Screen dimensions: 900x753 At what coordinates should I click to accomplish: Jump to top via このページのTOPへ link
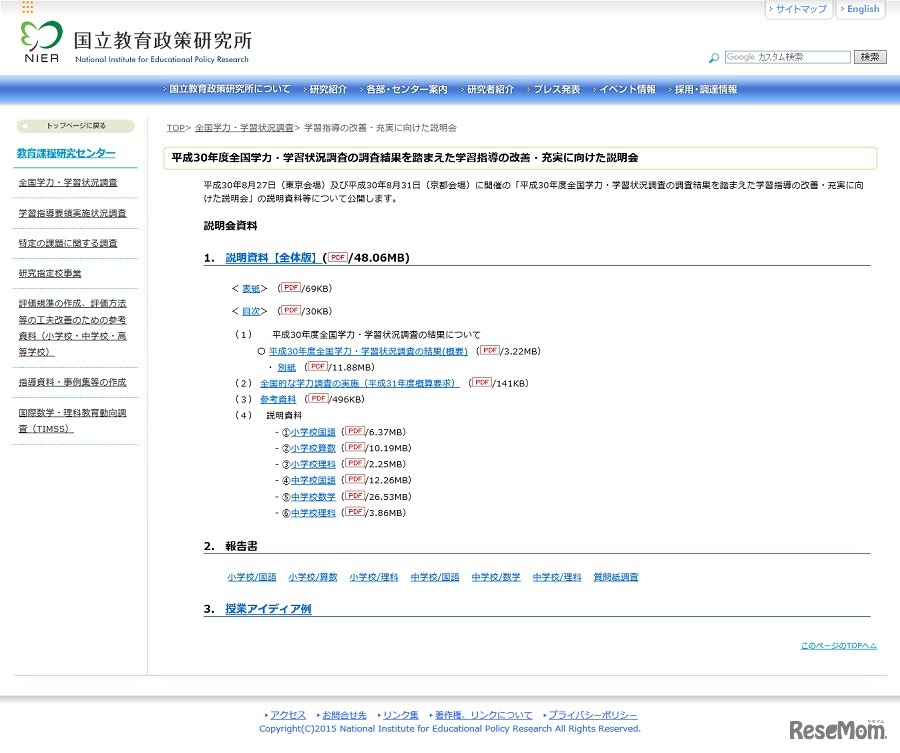click(x=838, y=646)
